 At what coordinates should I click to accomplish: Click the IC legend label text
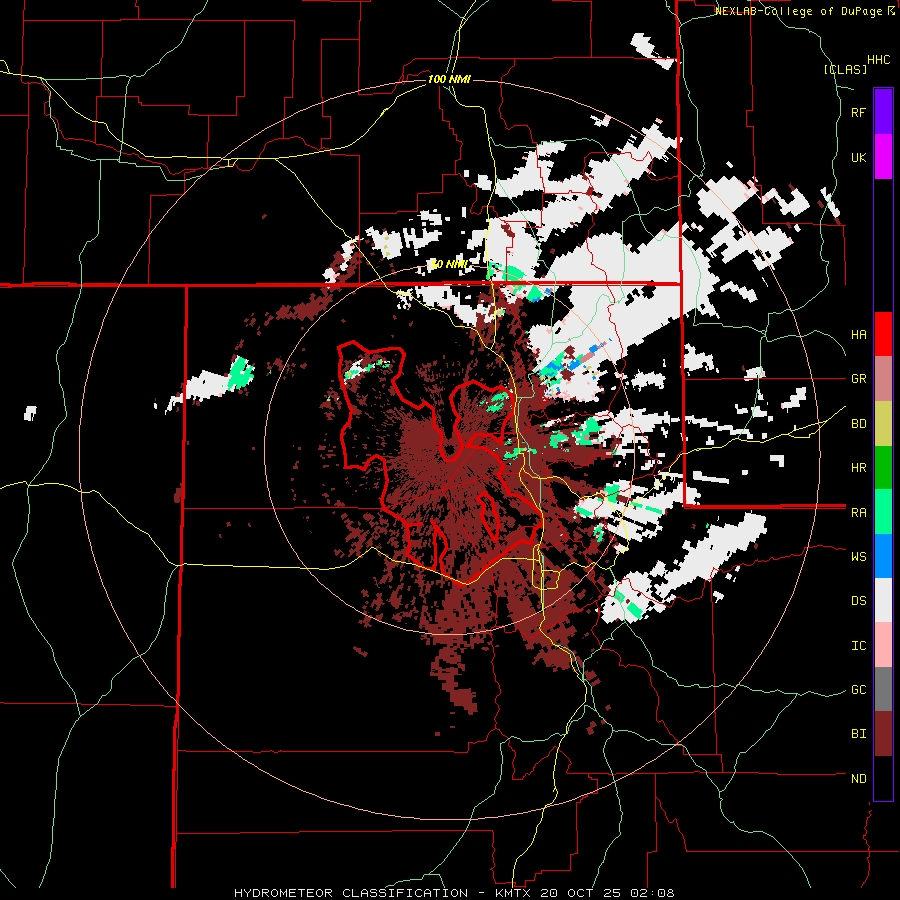tap(859, 646)
